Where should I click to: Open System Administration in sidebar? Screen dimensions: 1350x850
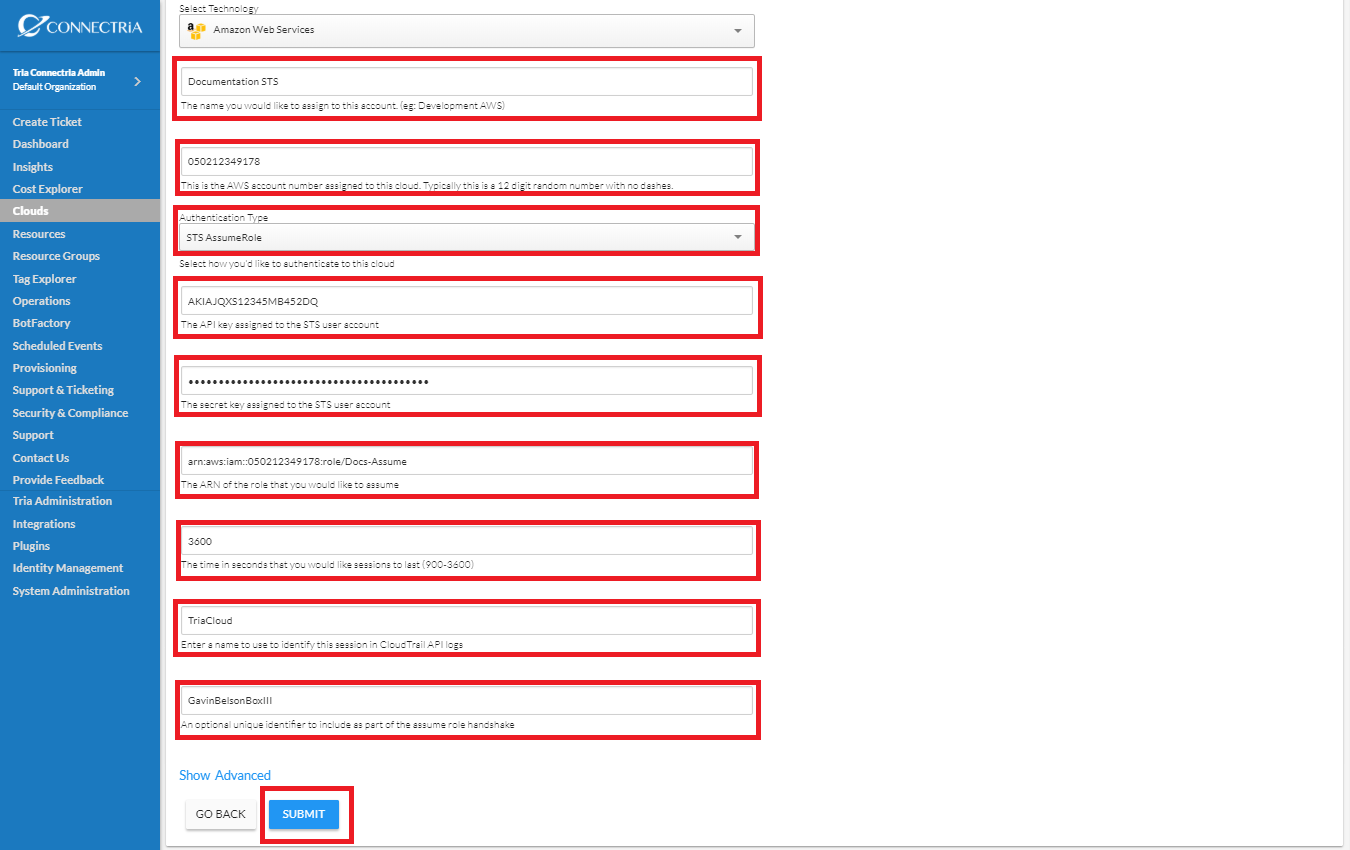[x=70, y=591]
